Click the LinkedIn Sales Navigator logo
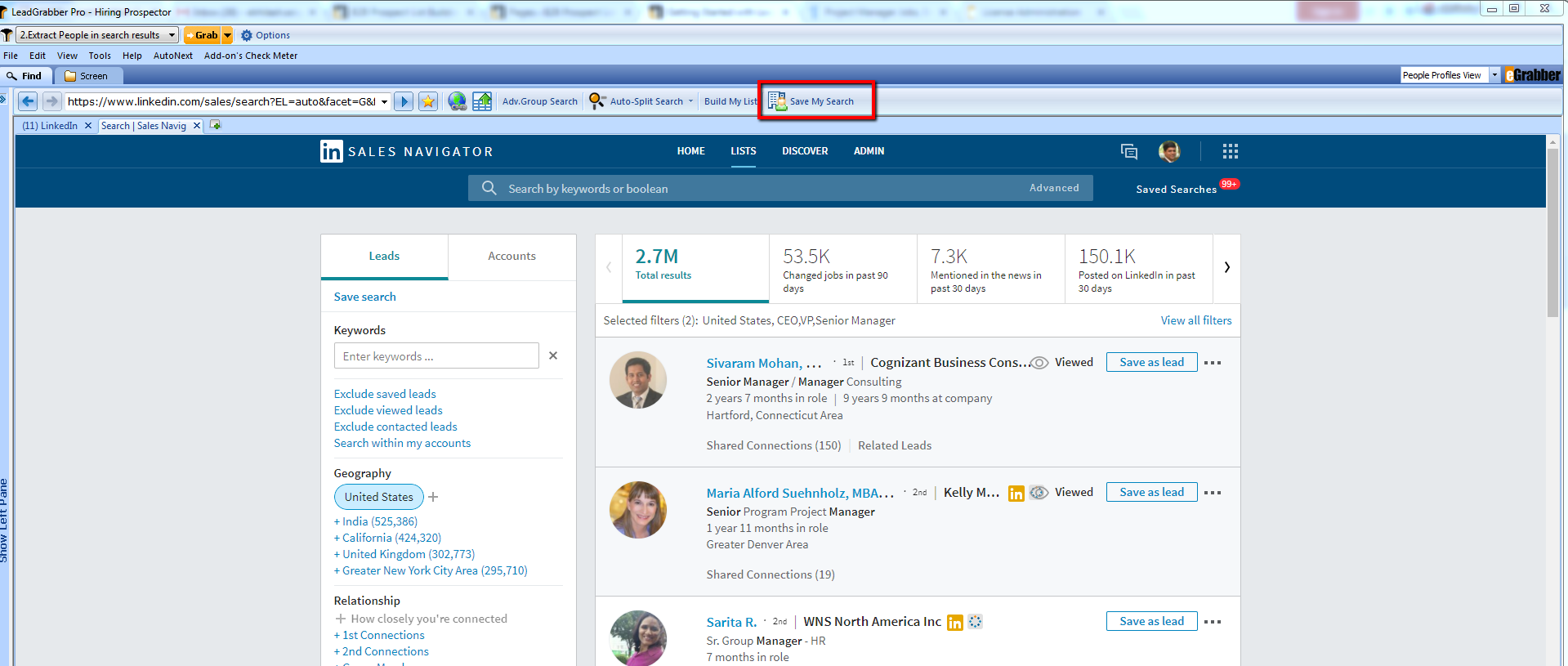 tap(406, 151)
